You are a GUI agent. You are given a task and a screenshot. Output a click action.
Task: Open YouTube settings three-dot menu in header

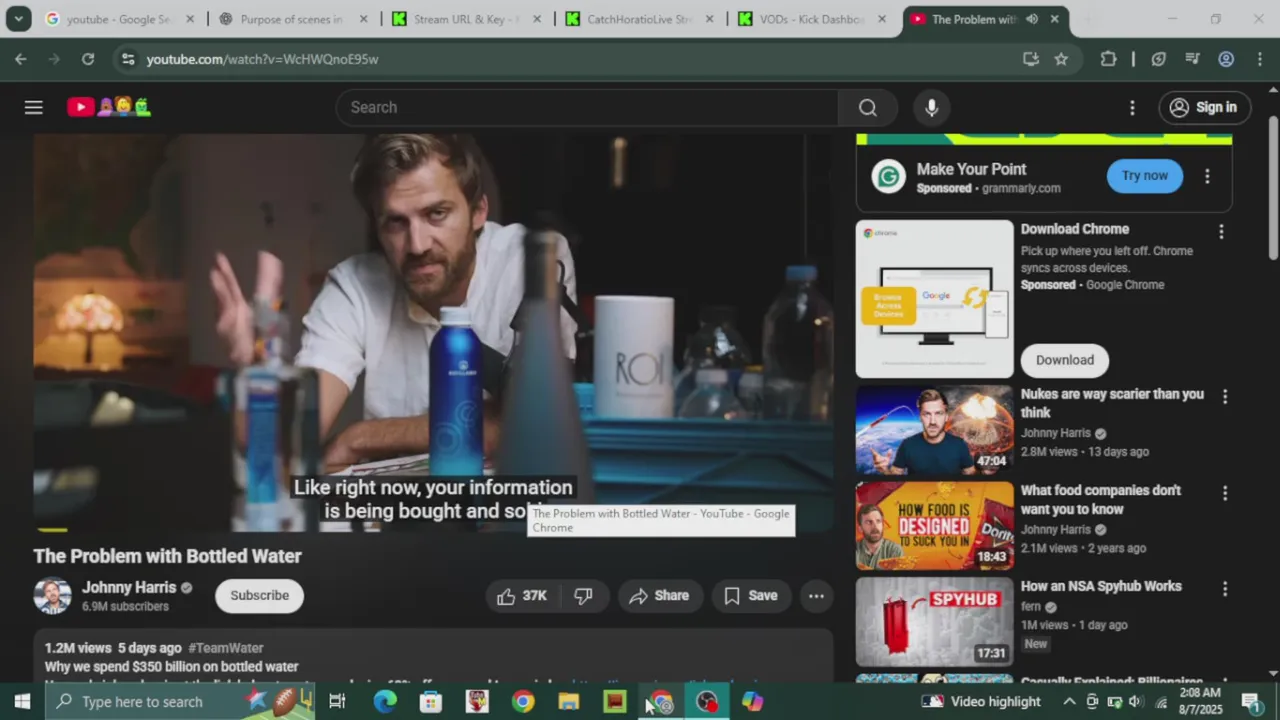pos(1132,107)
